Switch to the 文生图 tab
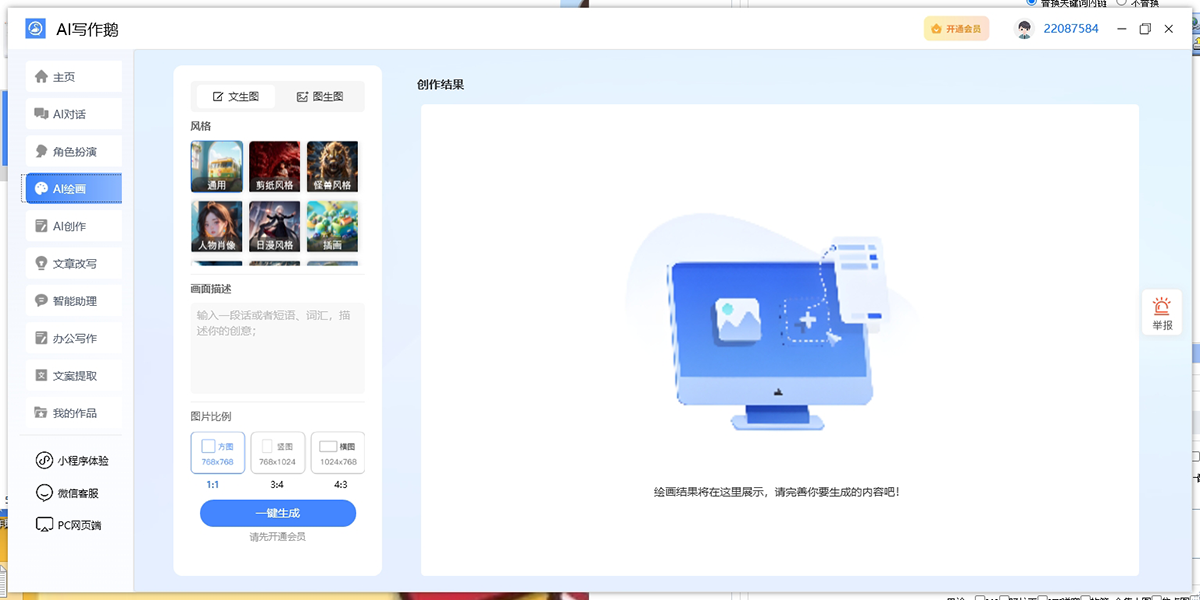This screenshot has width=1200, height=600. pyautogui.click(x=236, y=96)
